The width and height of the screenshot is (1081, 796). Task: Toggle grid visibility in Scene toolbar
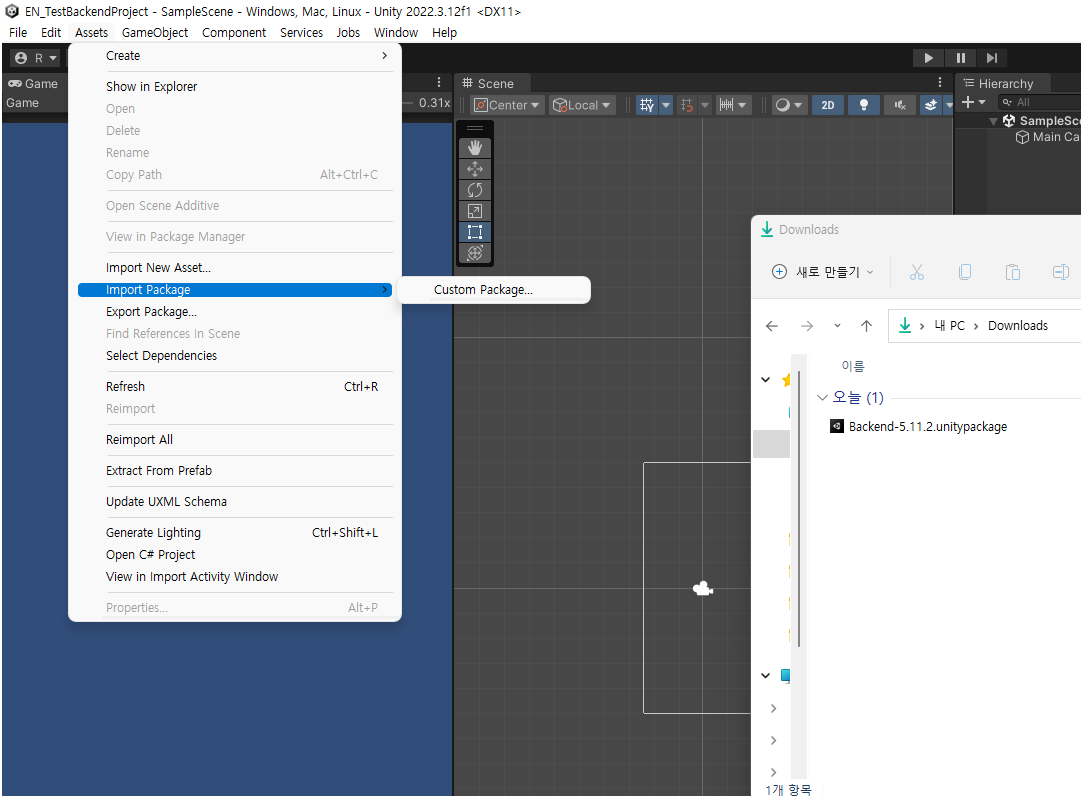(646, 105)
